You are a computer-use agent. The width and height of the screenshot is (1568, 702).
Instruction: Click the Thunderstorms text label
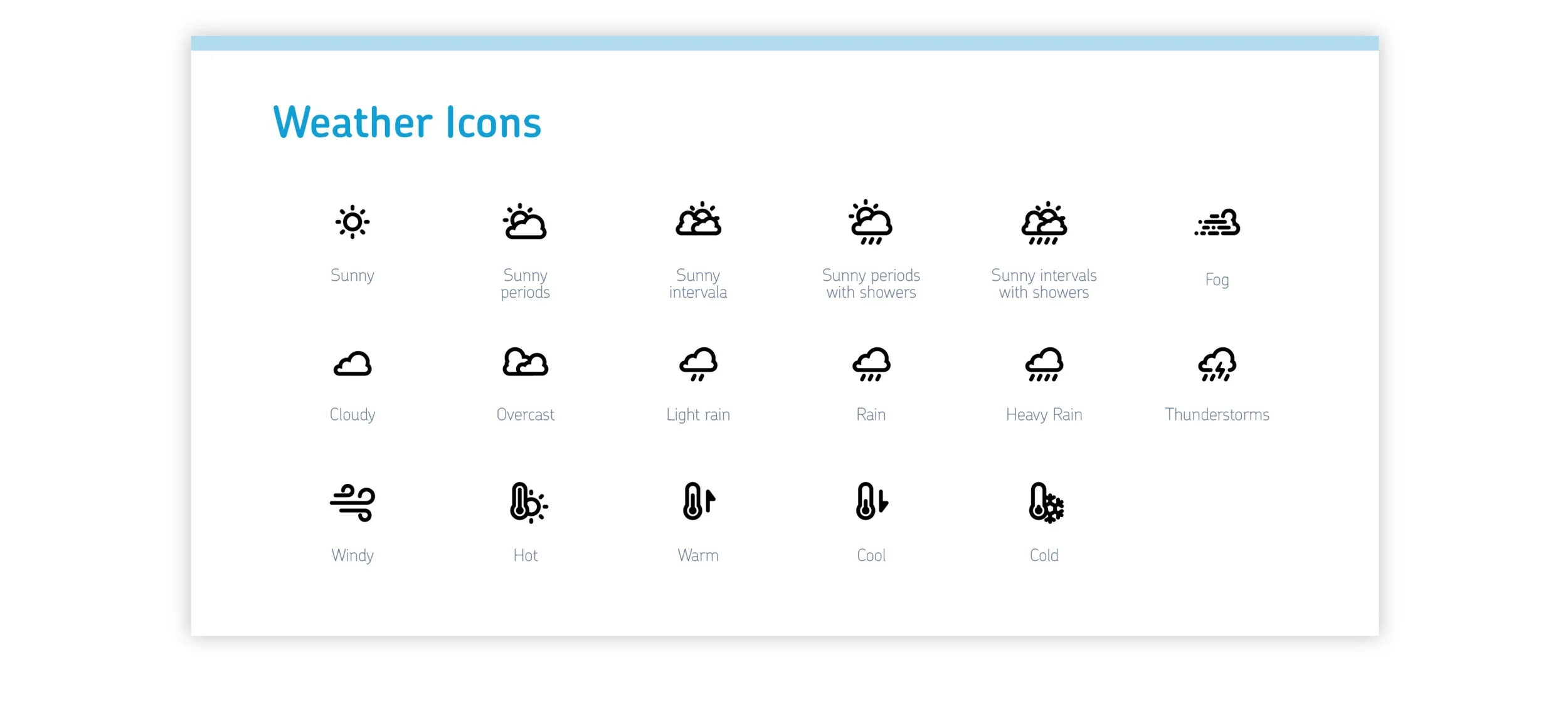(x=1217, y=415)
